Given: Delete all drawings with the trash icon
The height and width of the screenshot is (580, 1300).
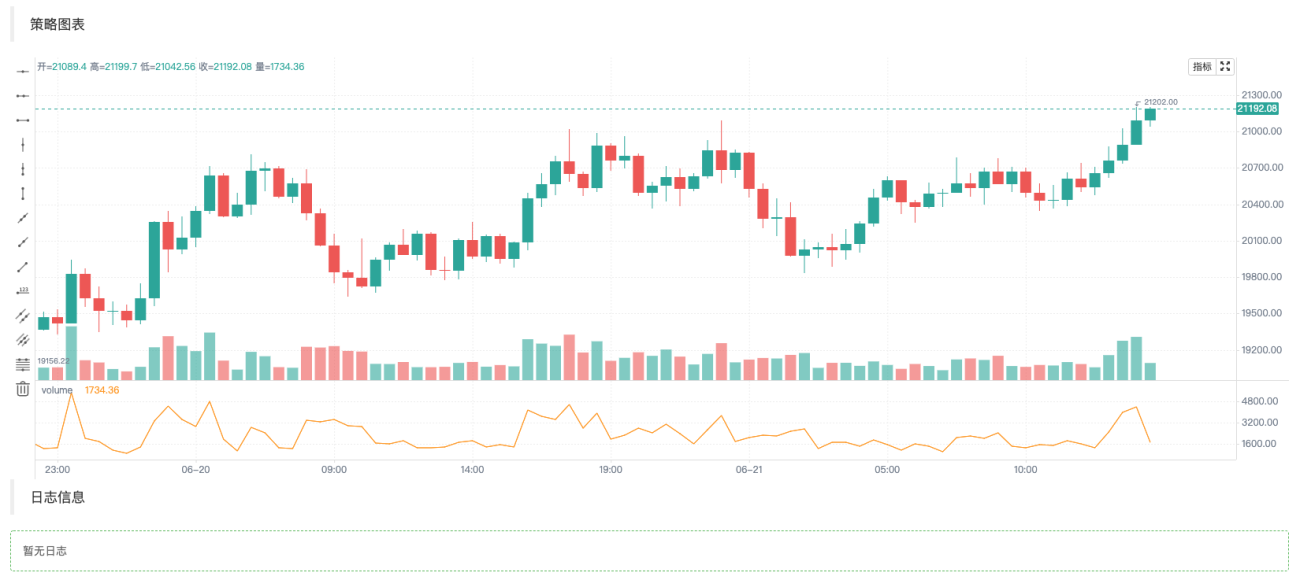Looking at the screenshot, I should tap(22, 389).
